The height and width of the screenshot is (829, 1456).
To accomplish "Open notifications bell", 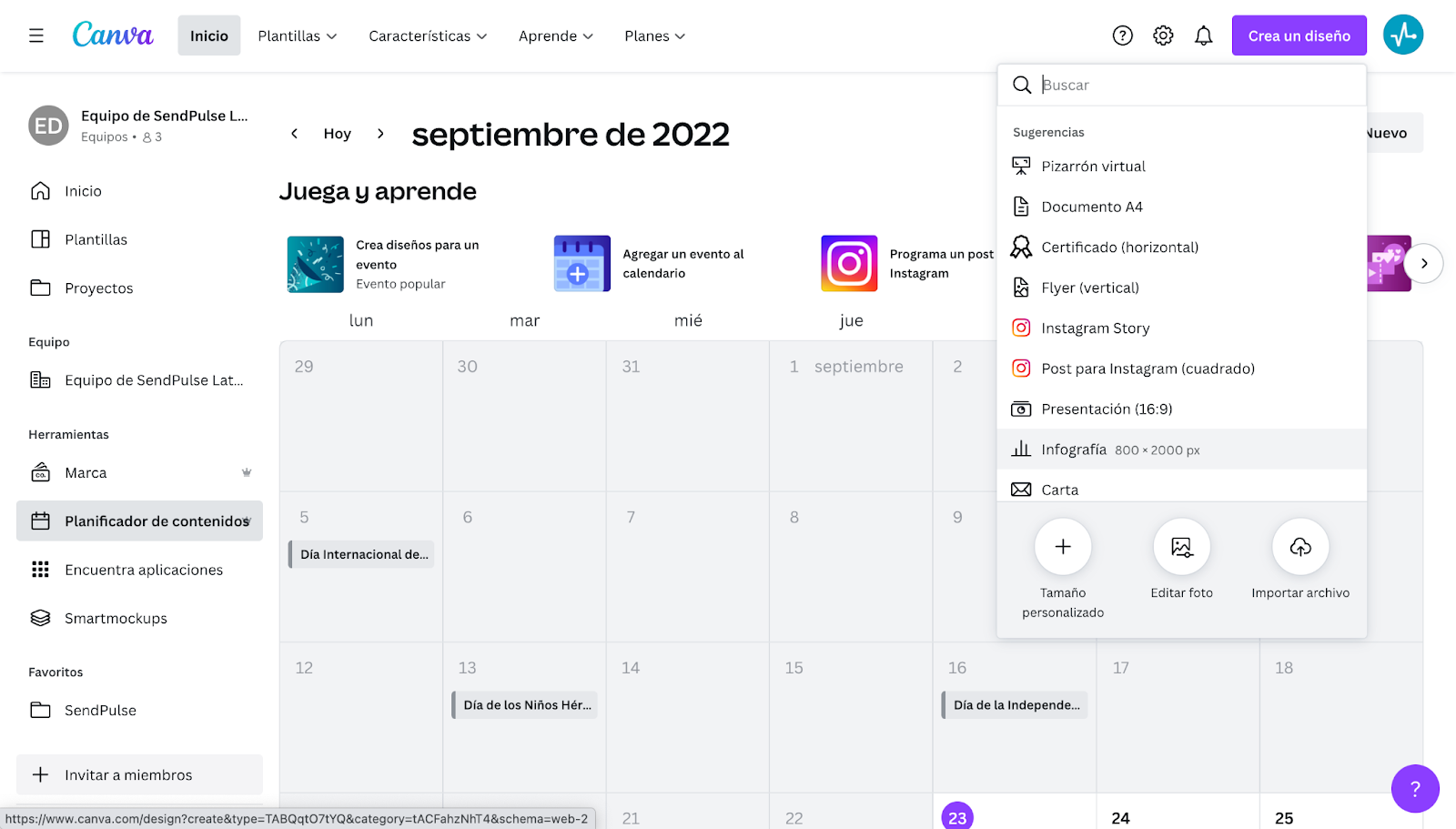I will 1204,35.
